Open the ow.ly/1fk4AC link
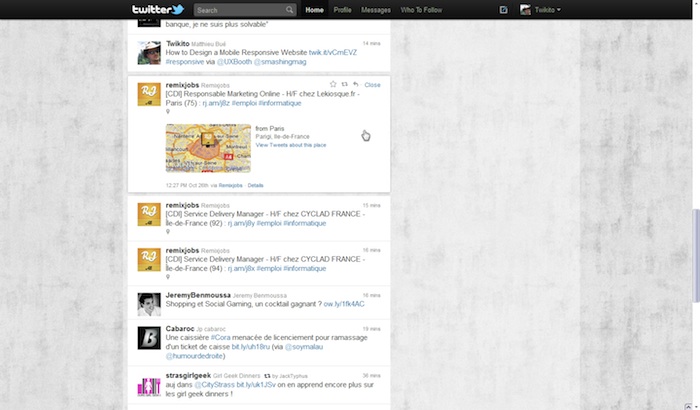This screenshot has width=700, height=410. click(x=343, y=303)
